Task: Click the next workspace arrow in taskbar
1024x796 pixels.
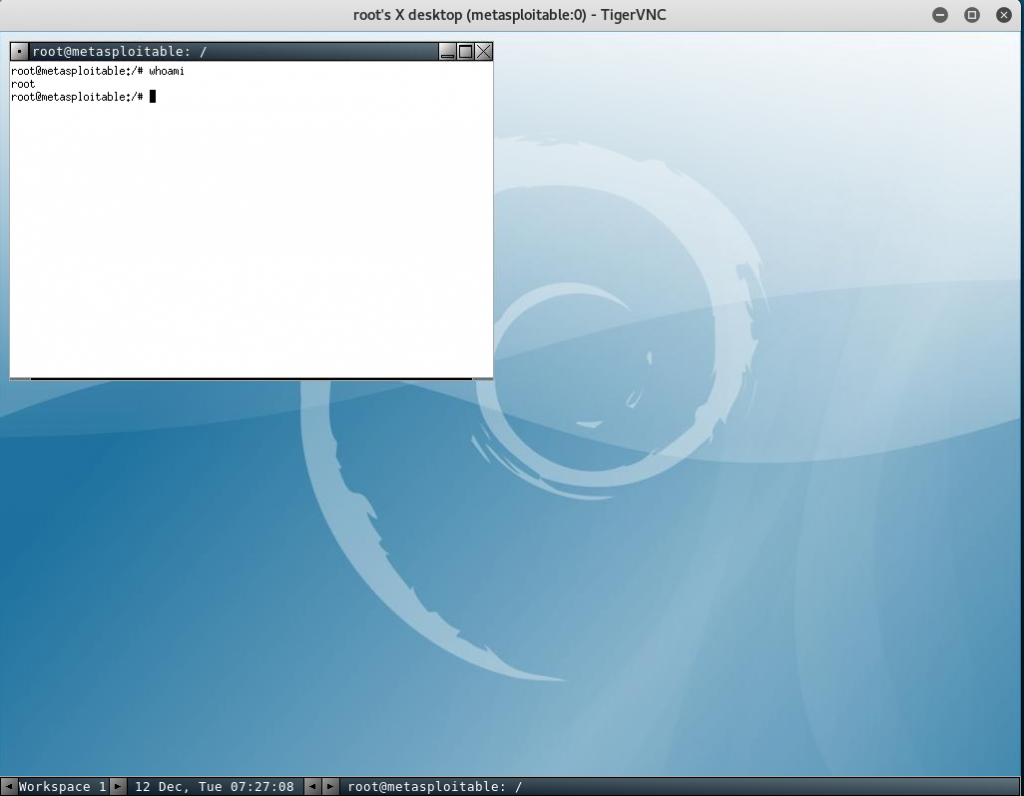Action: coord(118,787)
